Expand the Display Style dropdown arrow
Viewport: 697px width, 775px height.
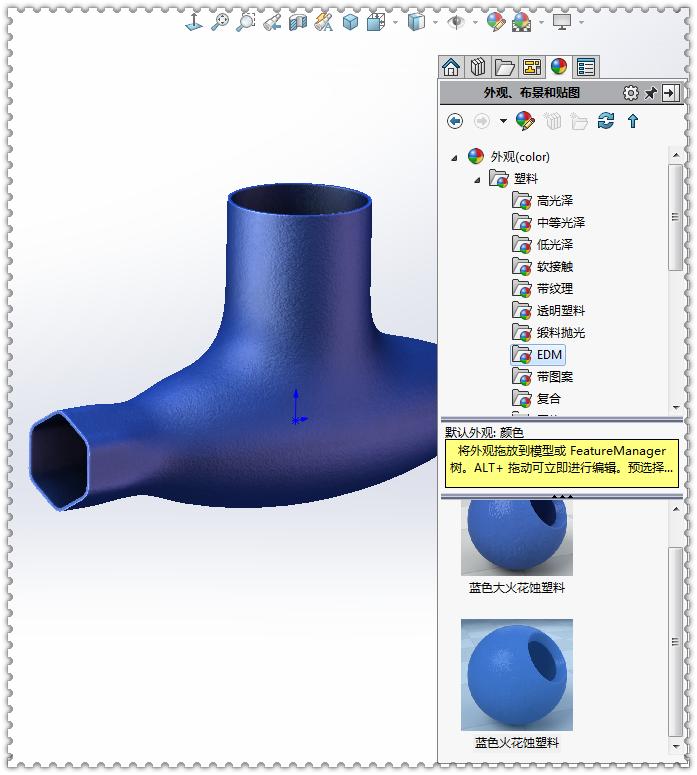point(395,22)
